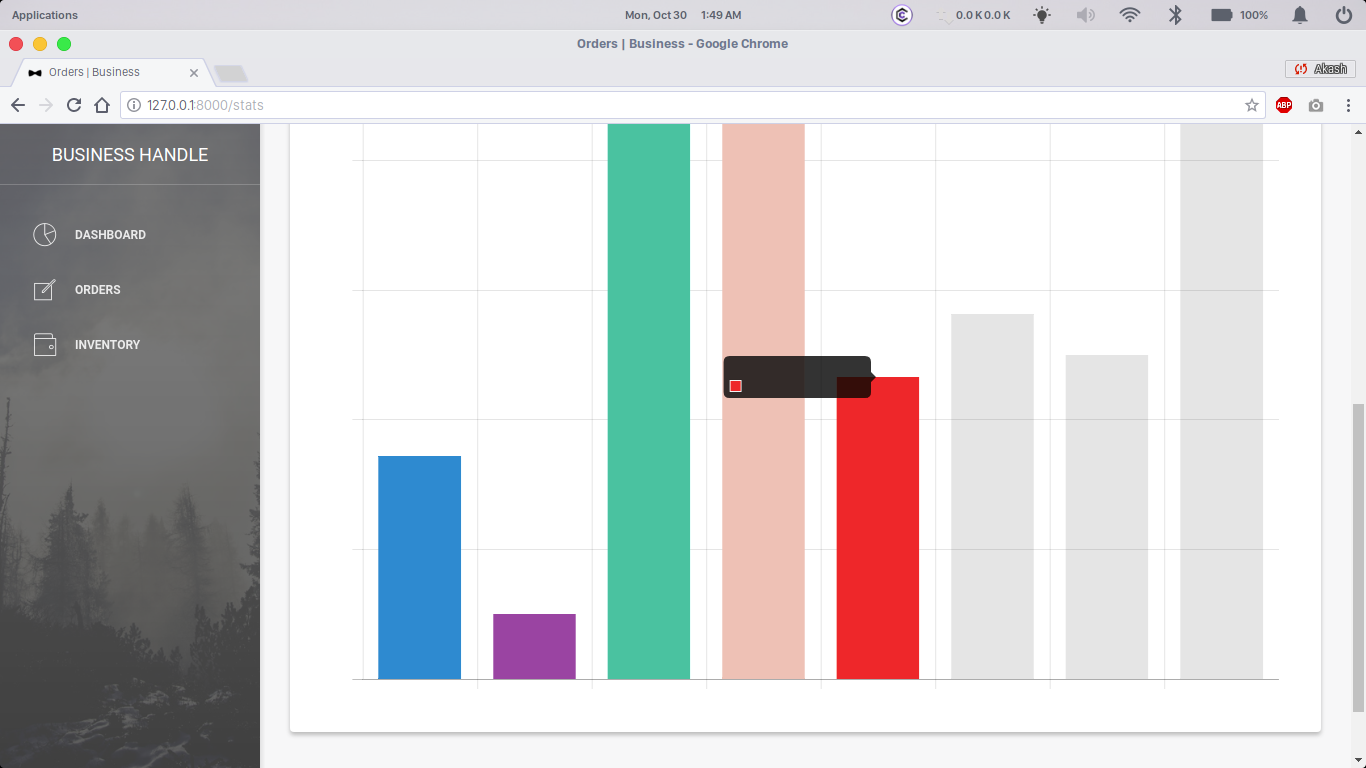Reload the stats page
1366x768 pixels.
pyautogui.click(x=73, y=105)
